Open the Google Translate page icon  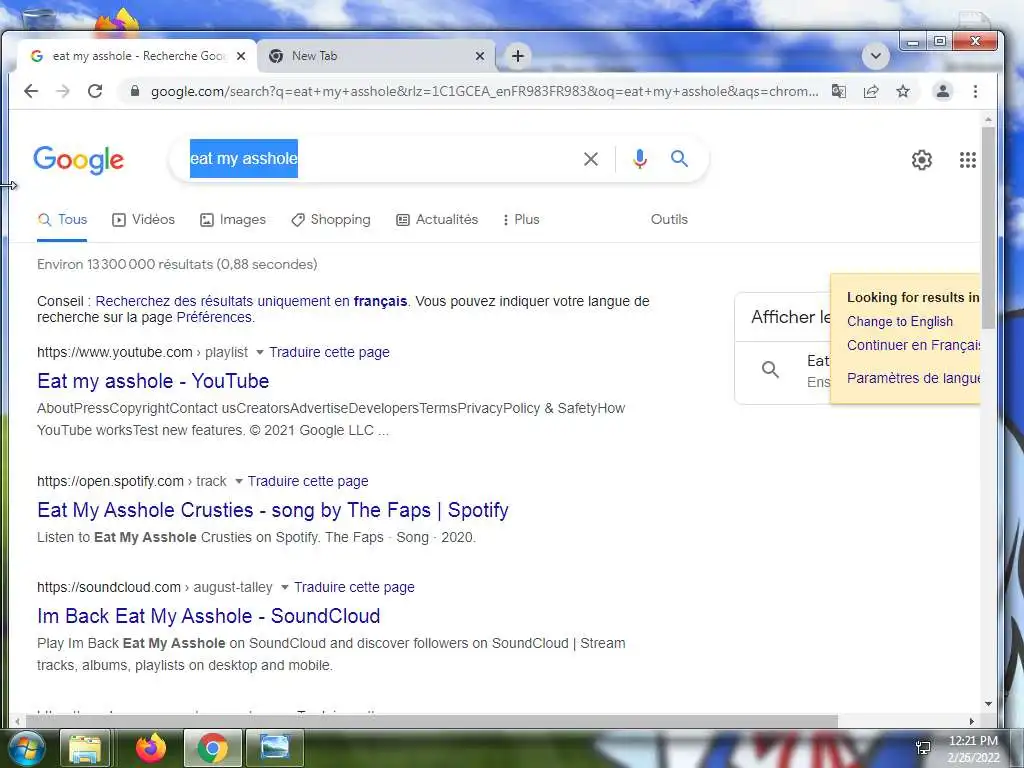(839, 91)
